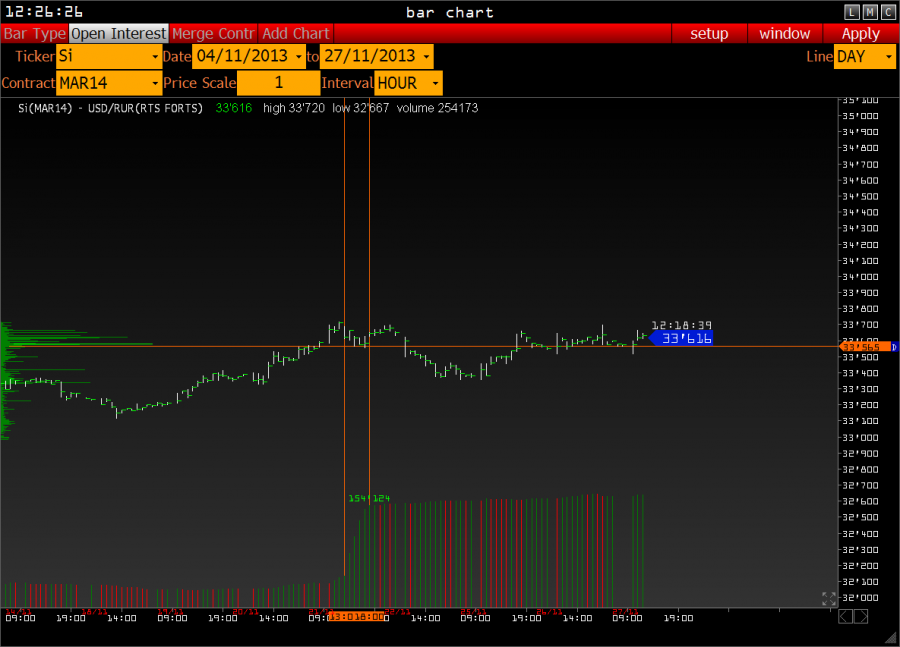Image resolution: width=900 pixels, height=647 pixels.
Task: Click the orange time marker on time axis
Action: (356, 617)
